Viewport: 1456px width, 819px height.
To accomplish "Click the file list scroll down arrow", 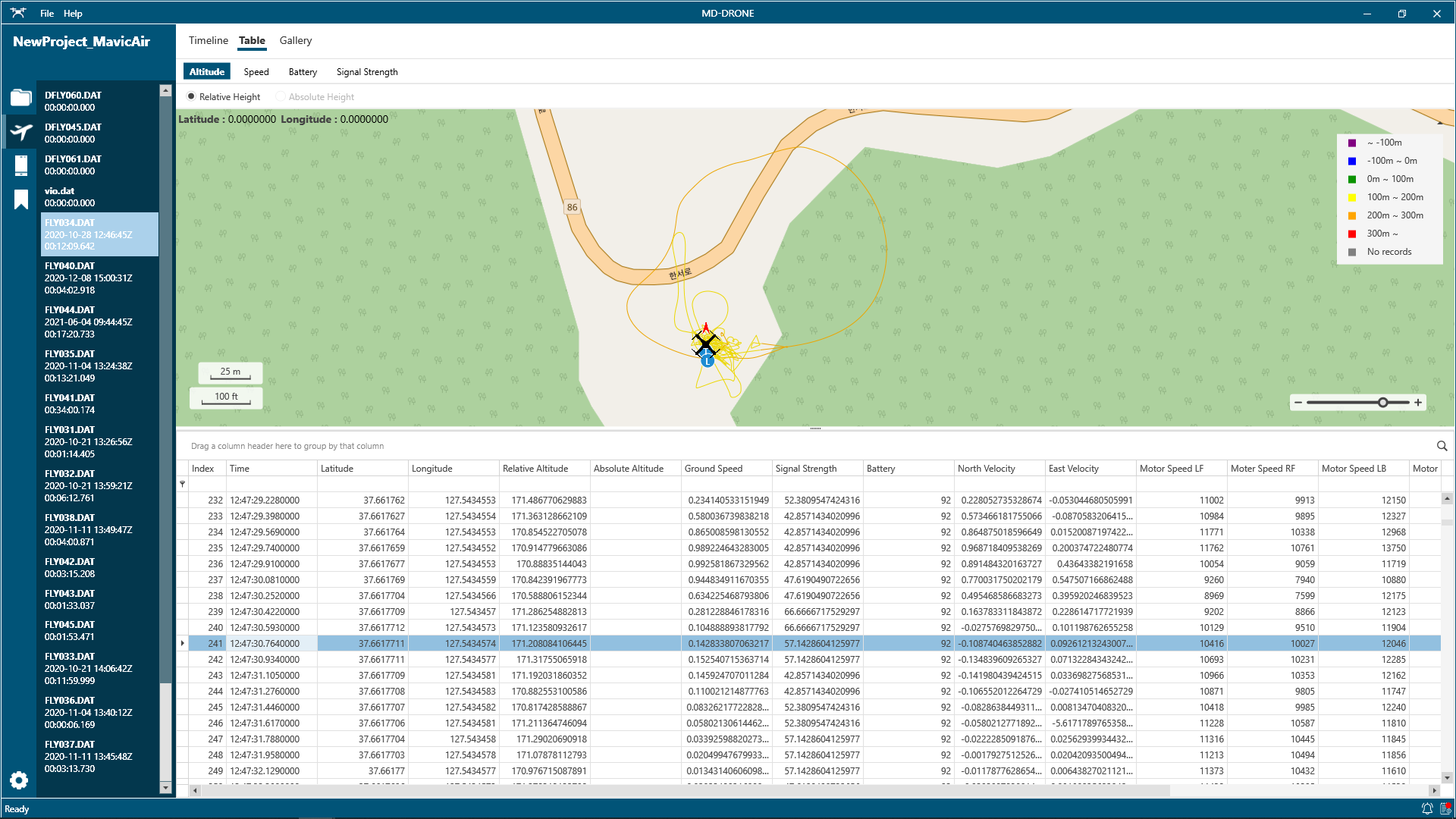I will (x=165, y=789).
